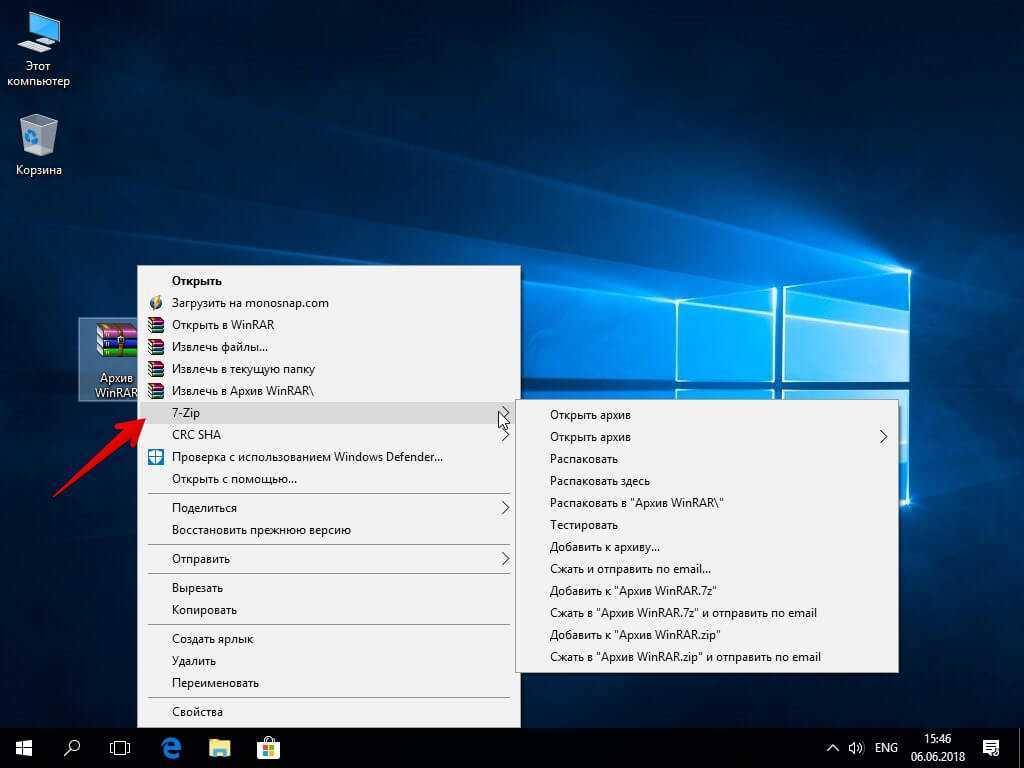The width and height of the screenshot is (1024, 768).
Task: Open Microsoft Store from taskbar
Action: pyautogui.click(x=268, y=748)
